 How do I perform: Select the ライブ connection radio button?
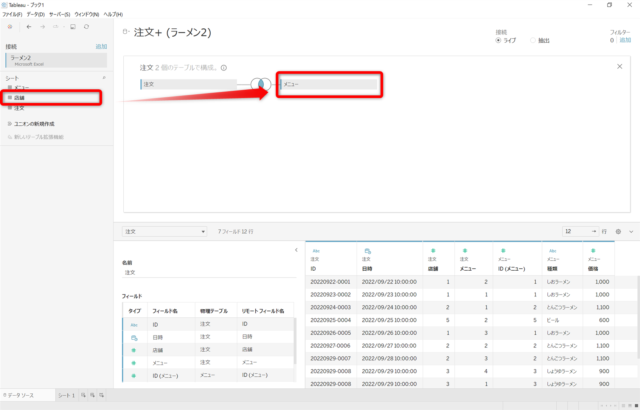coord(498,40)
